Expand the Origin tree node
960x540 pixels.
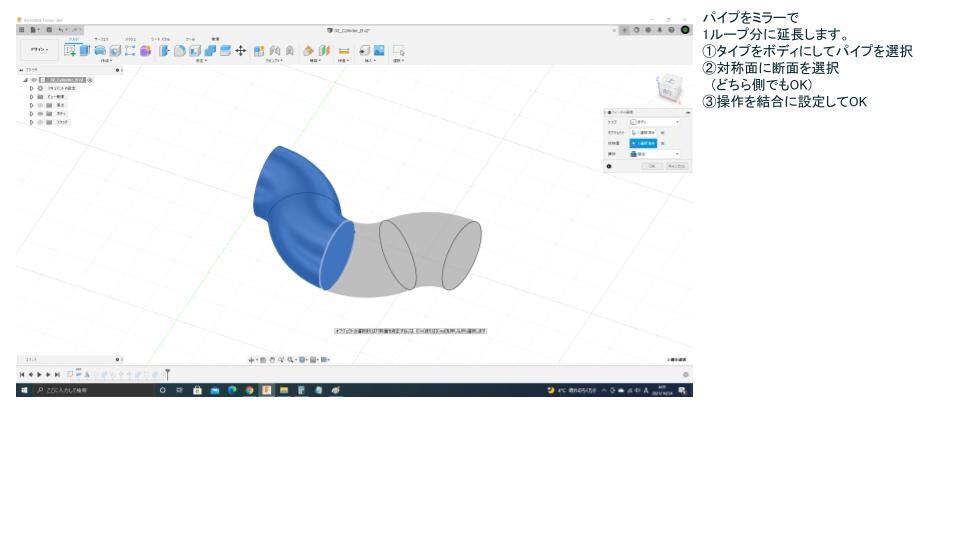click(32, 105)
